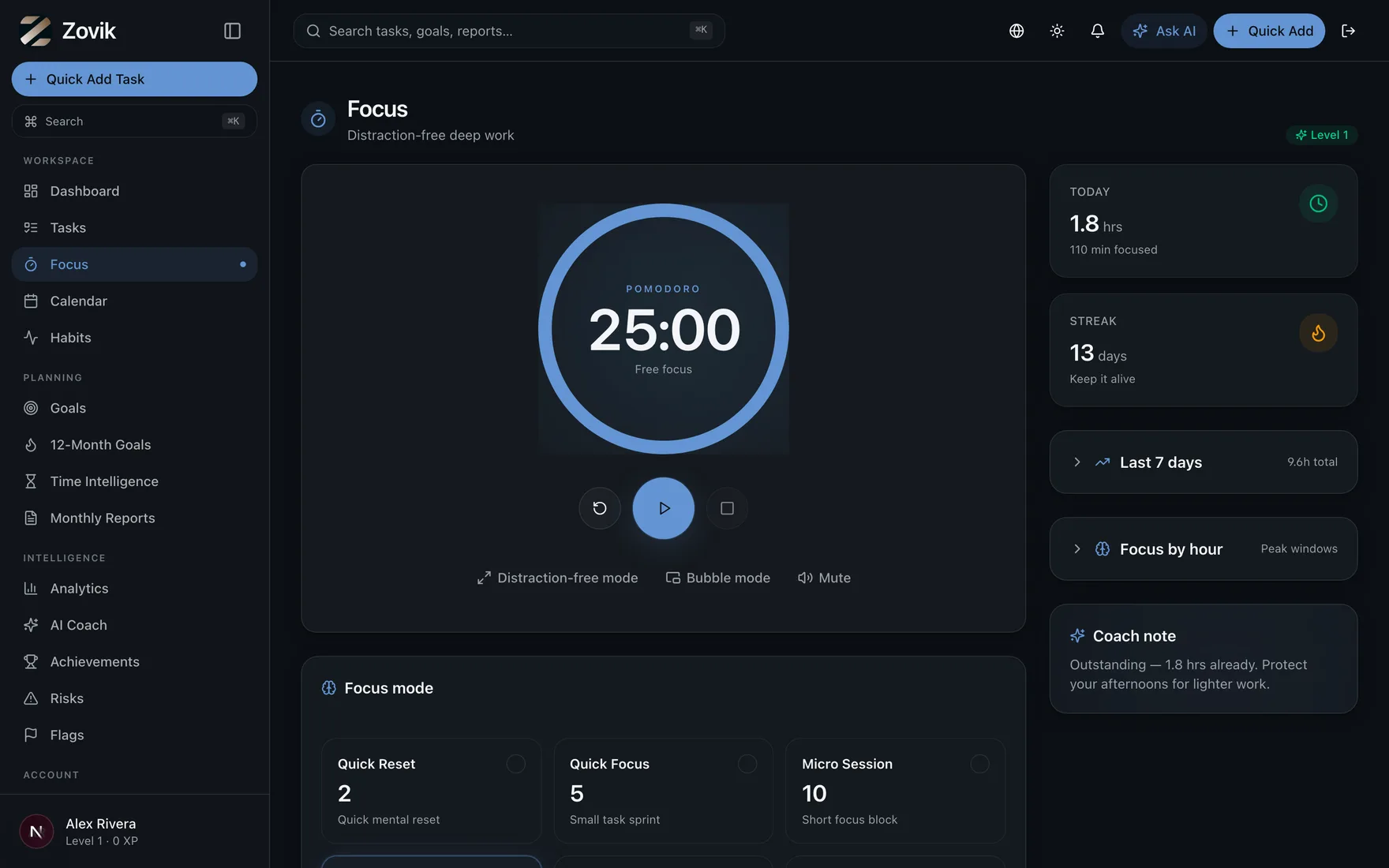Viewport: 1389px width, 868px height.
Task: Click the pomodoro progress ring
Action: (664, 329)
